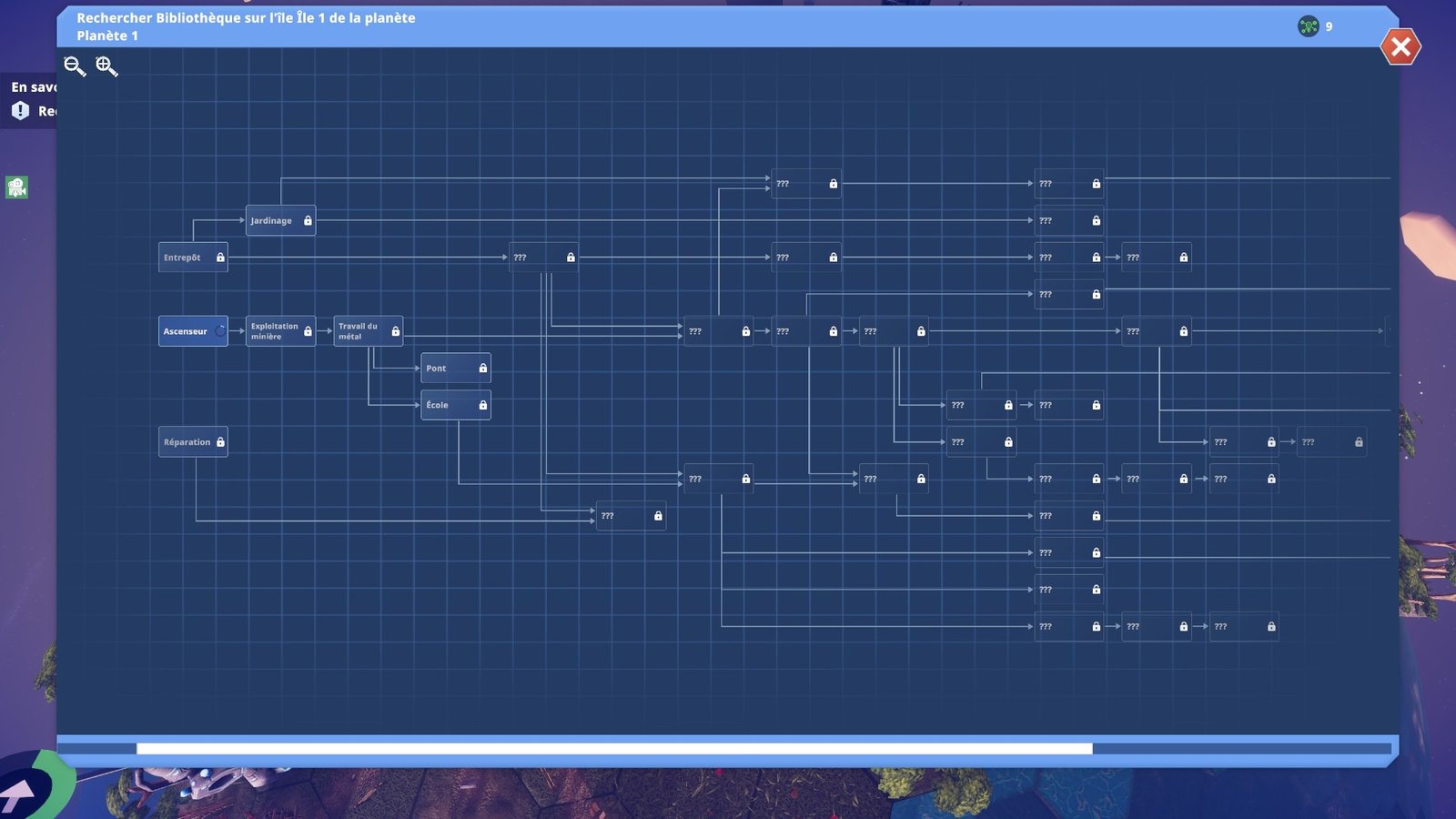Viewport: 1456px width, 819px height.
Task: Choose the Exploitation minière research node
Action: pos(274,331)
